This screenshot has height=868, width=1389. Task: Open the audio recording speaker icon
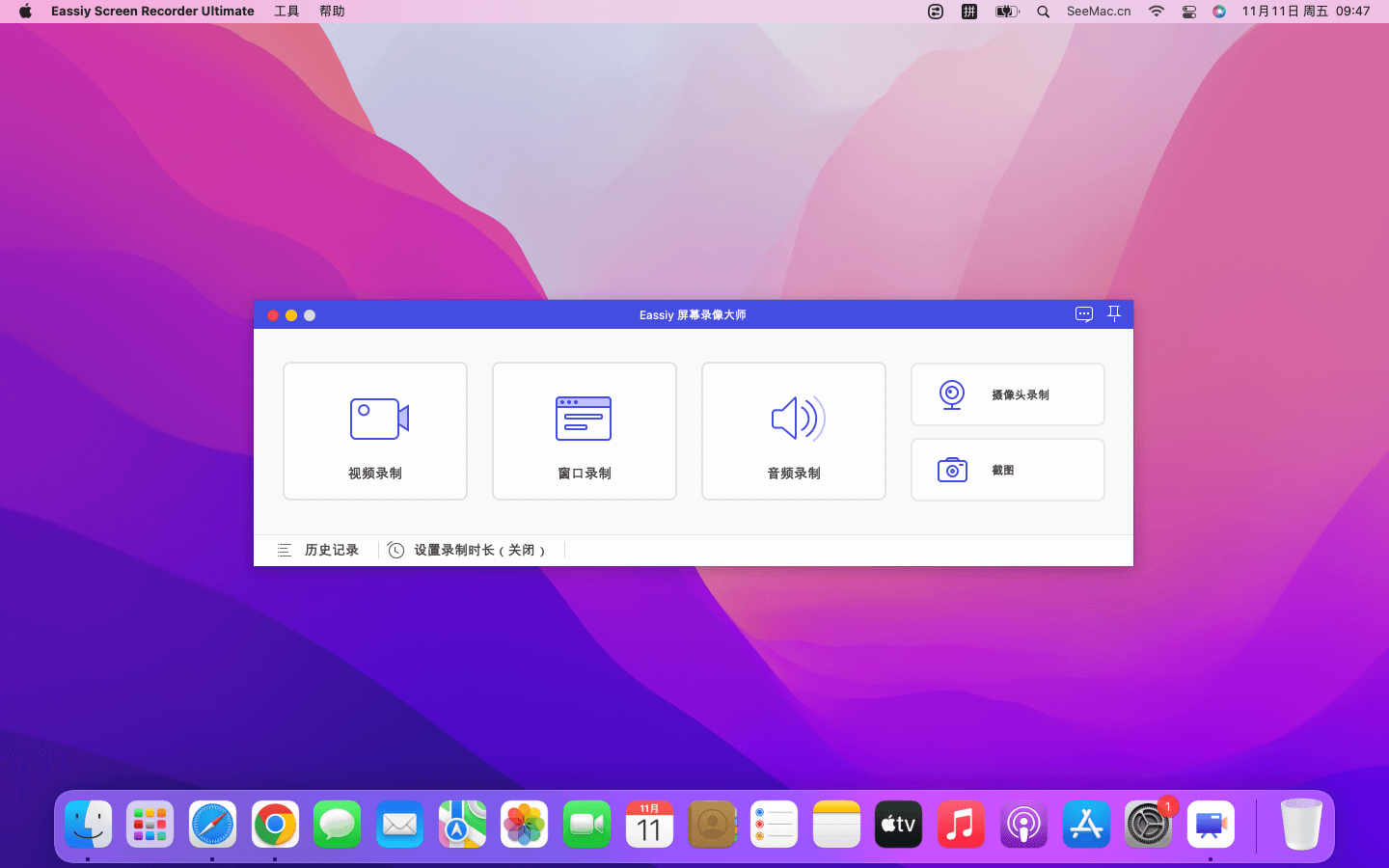797,419
